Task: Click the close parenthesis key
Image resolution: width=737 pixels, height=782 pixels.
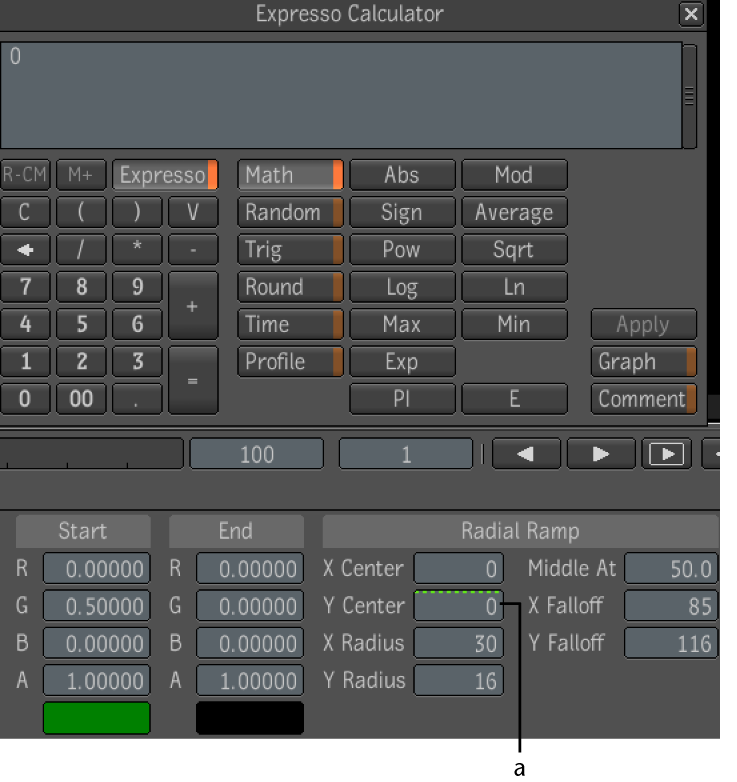Action: click(137, 212)
